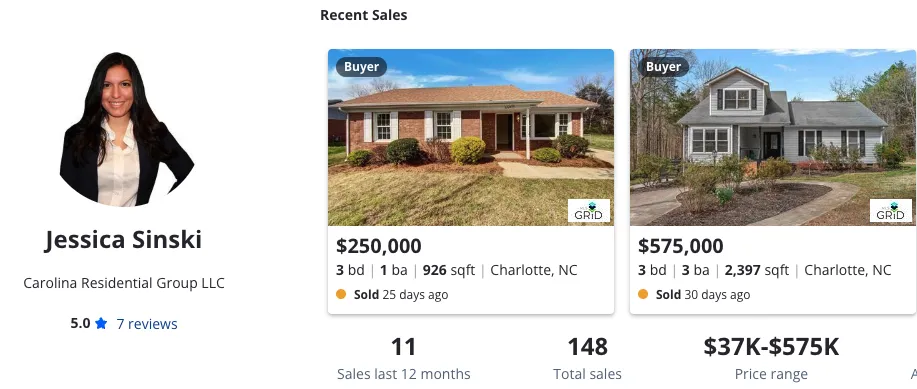Click the Buyer badge on the brick house
Screen dimensions: 917x389
[361, 67]
